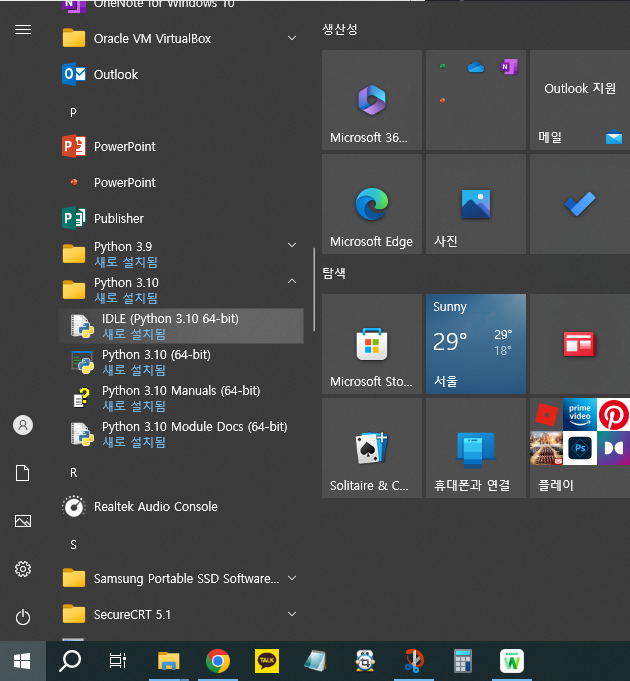
Task: Open Pictures from the sidebar
Action: point(23,521)
